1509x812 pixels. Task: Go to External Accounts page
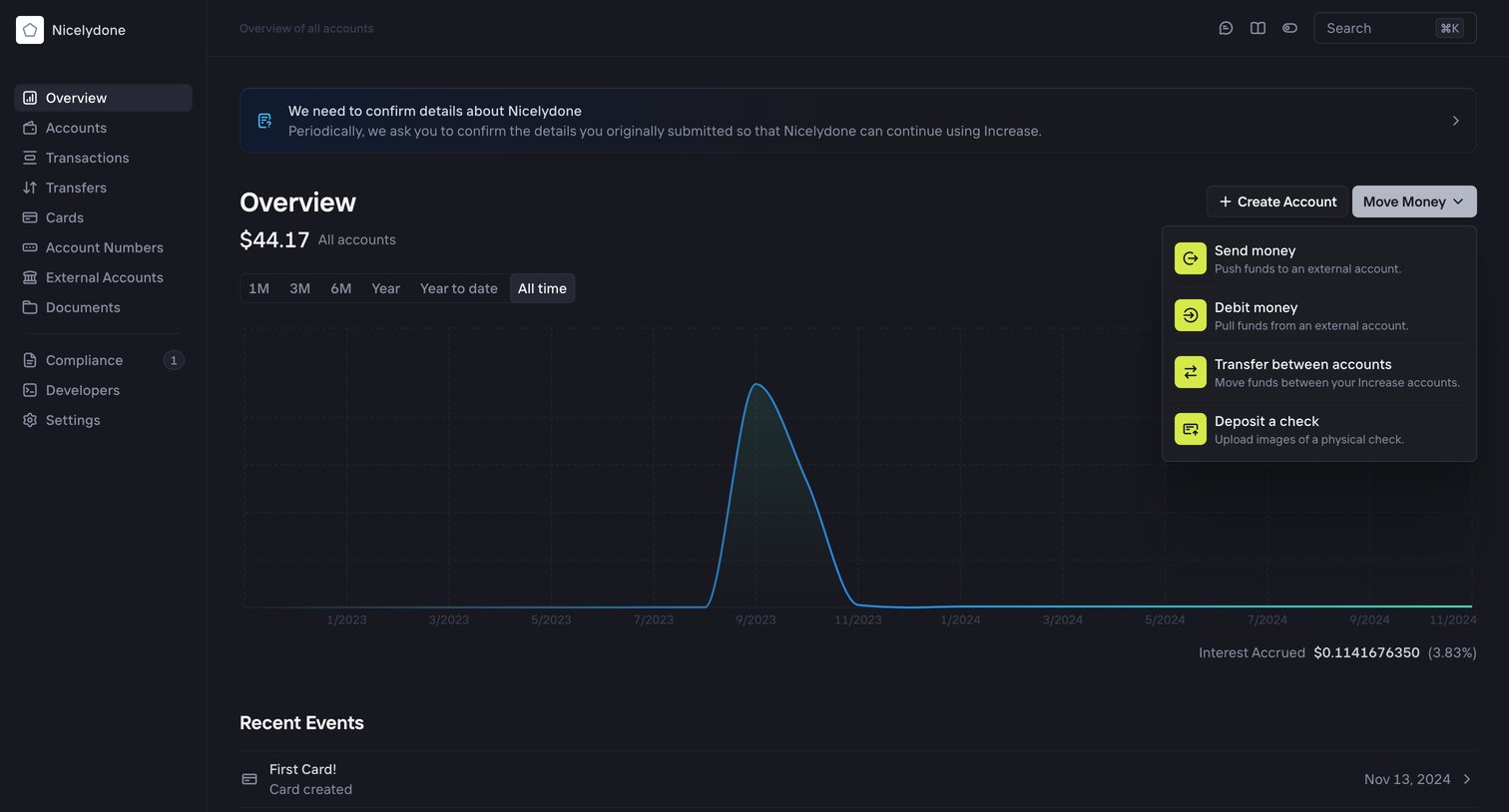pyautogui.click(x=104, y=277)
